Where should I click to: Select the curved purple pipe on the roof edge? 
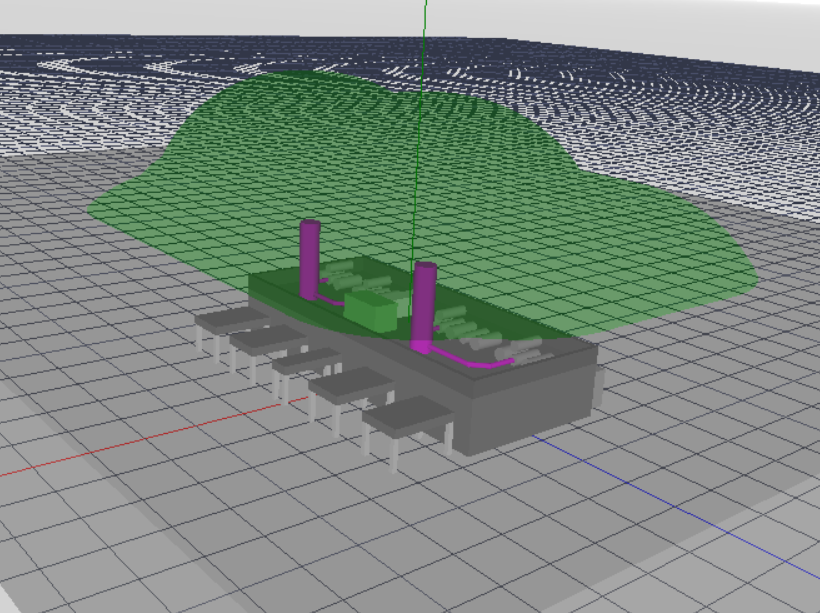pyautogui.click(x=471, y=358)
